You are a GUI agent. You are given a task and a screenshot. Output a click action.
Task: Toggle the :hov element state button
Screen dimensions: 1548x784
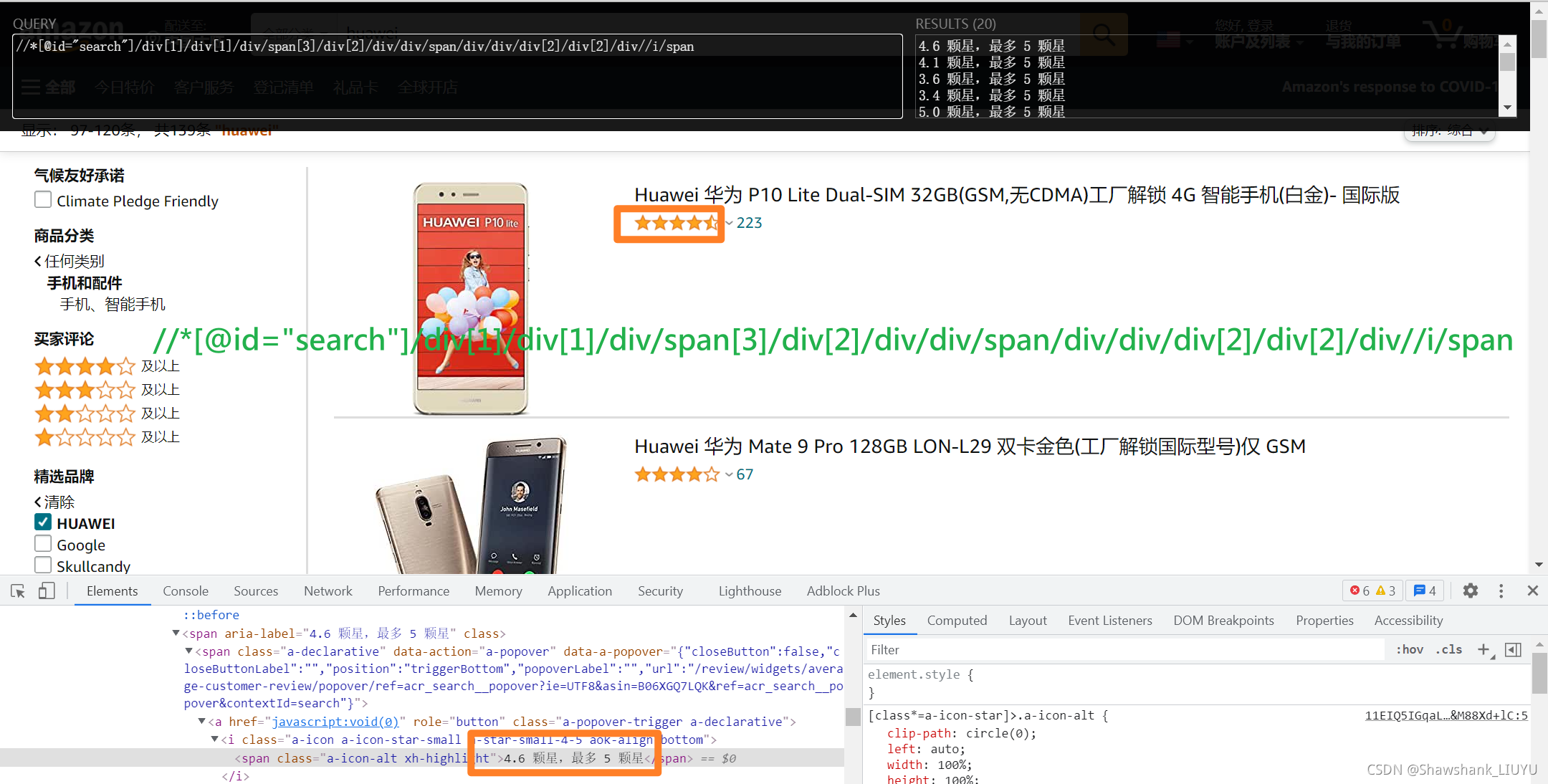coord(1409,649)
